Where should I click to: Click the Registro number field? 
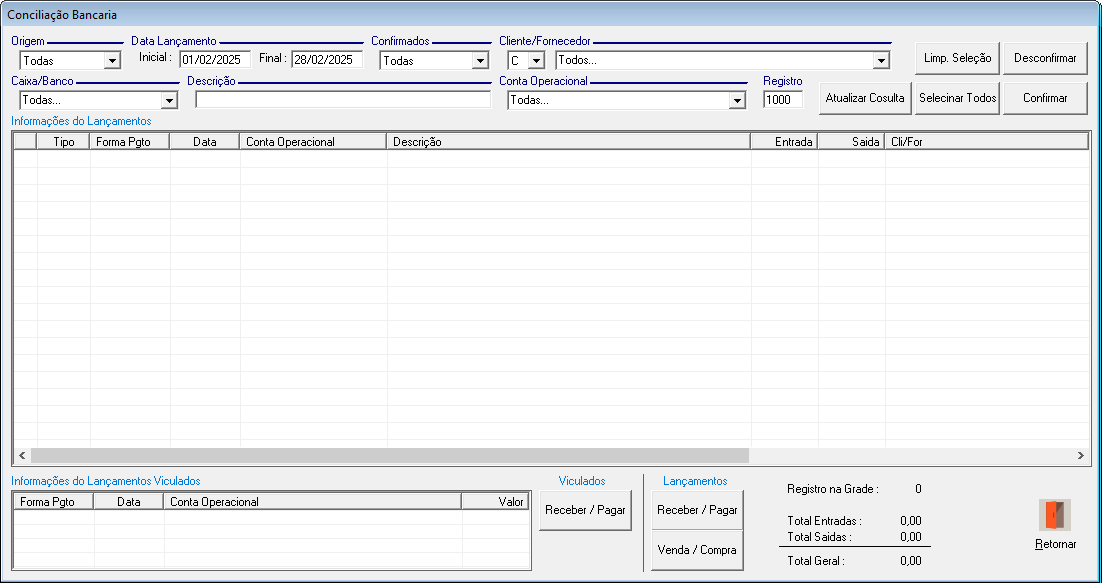[782, 100]
